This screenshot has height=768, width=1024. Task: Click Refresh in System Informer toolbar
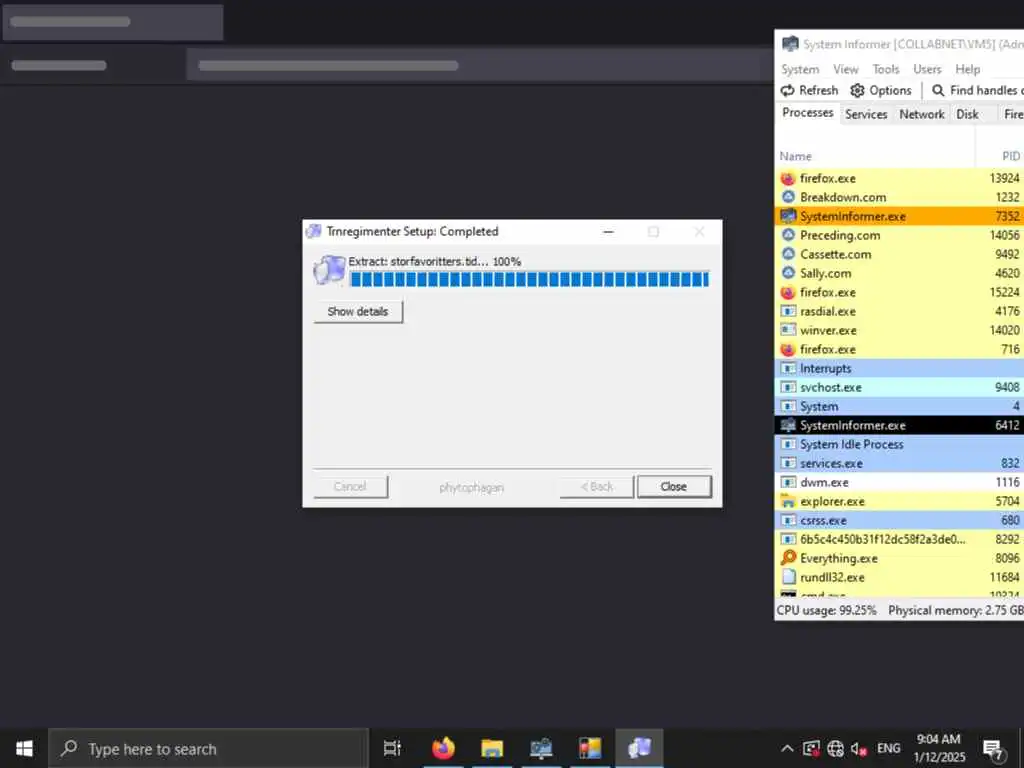(x=809, y=90)
